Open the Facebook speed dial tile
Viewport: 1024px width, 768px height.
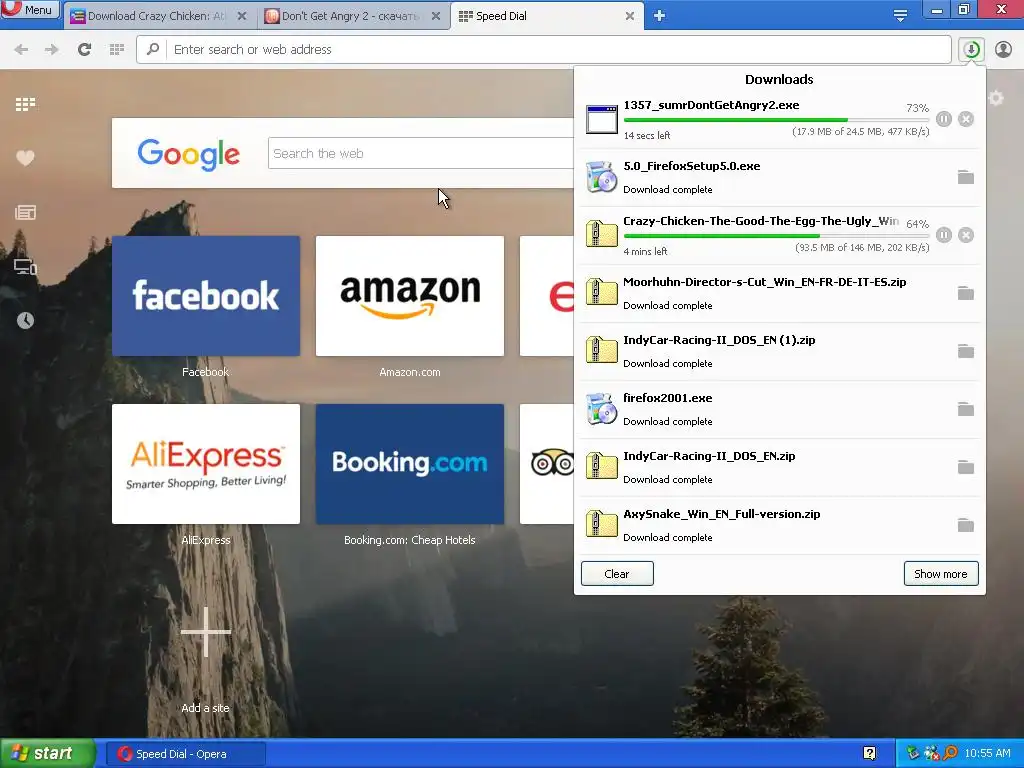point(206,296)
